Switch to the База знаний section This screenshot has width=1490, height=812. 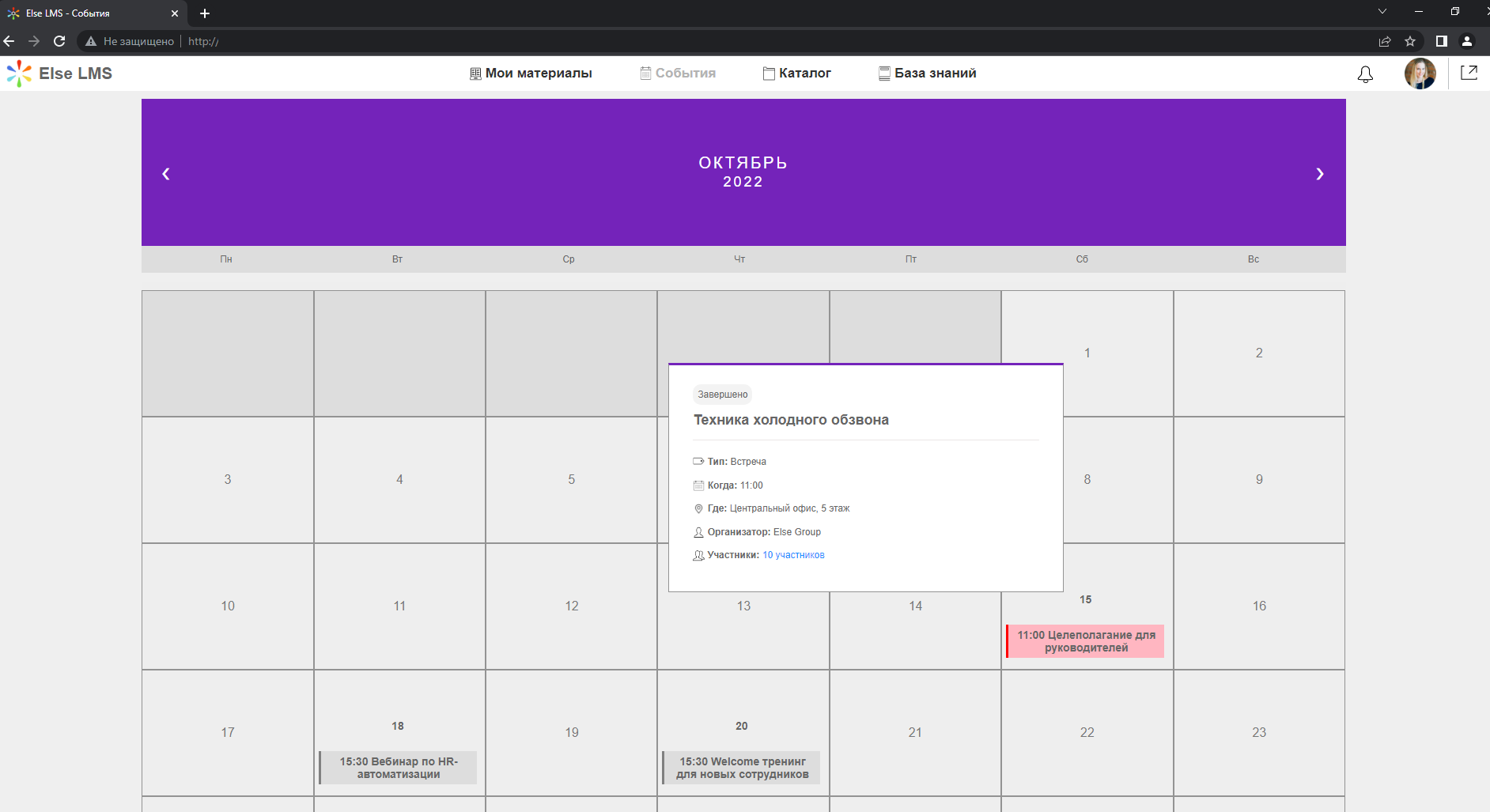click(x=928, y=74)
